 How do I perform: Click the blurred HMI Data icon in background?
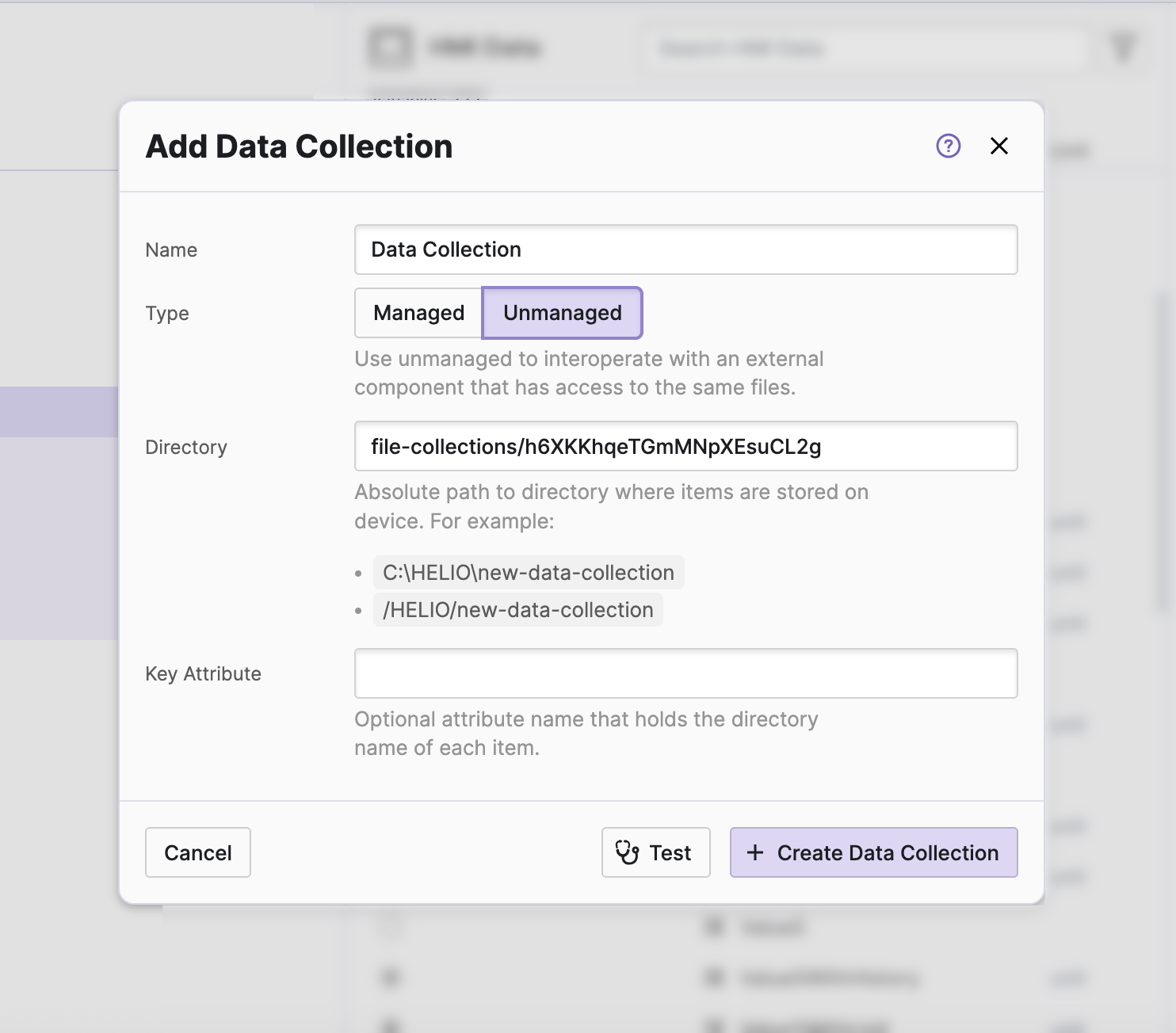(390, 48)
